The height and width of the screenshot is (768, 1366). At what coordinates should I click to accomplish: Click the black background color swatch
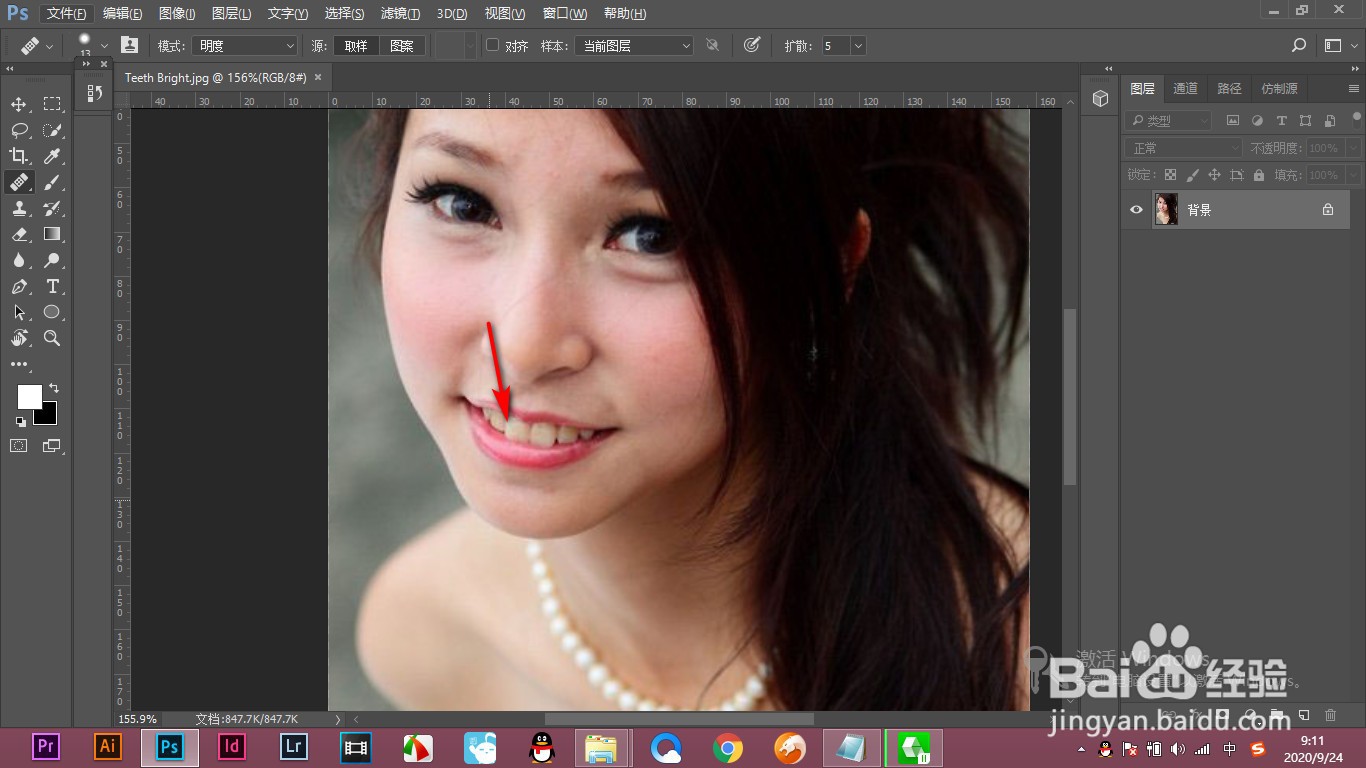pyautogui.click(x=49, y=416)
